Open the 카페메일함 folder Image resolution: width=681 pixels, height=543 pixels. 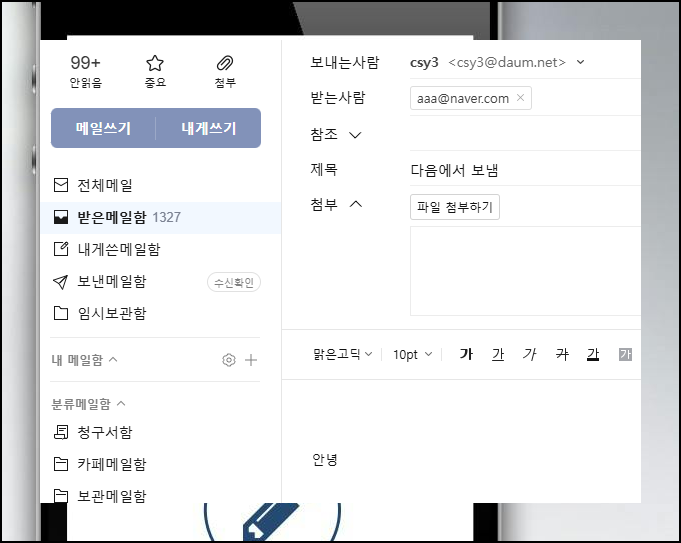click(112, 464)
